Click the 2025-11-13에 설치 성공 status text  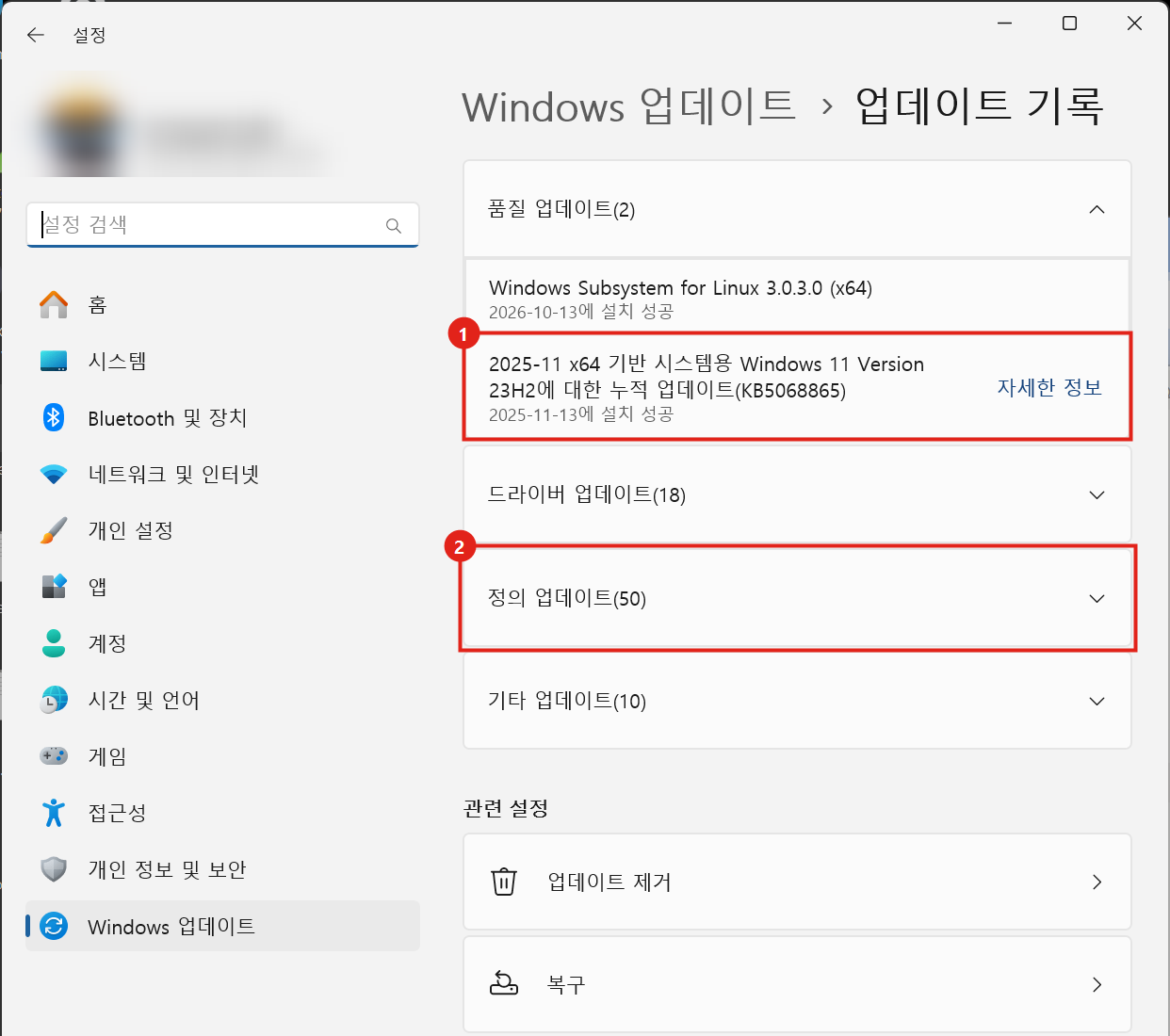(581, 414)
